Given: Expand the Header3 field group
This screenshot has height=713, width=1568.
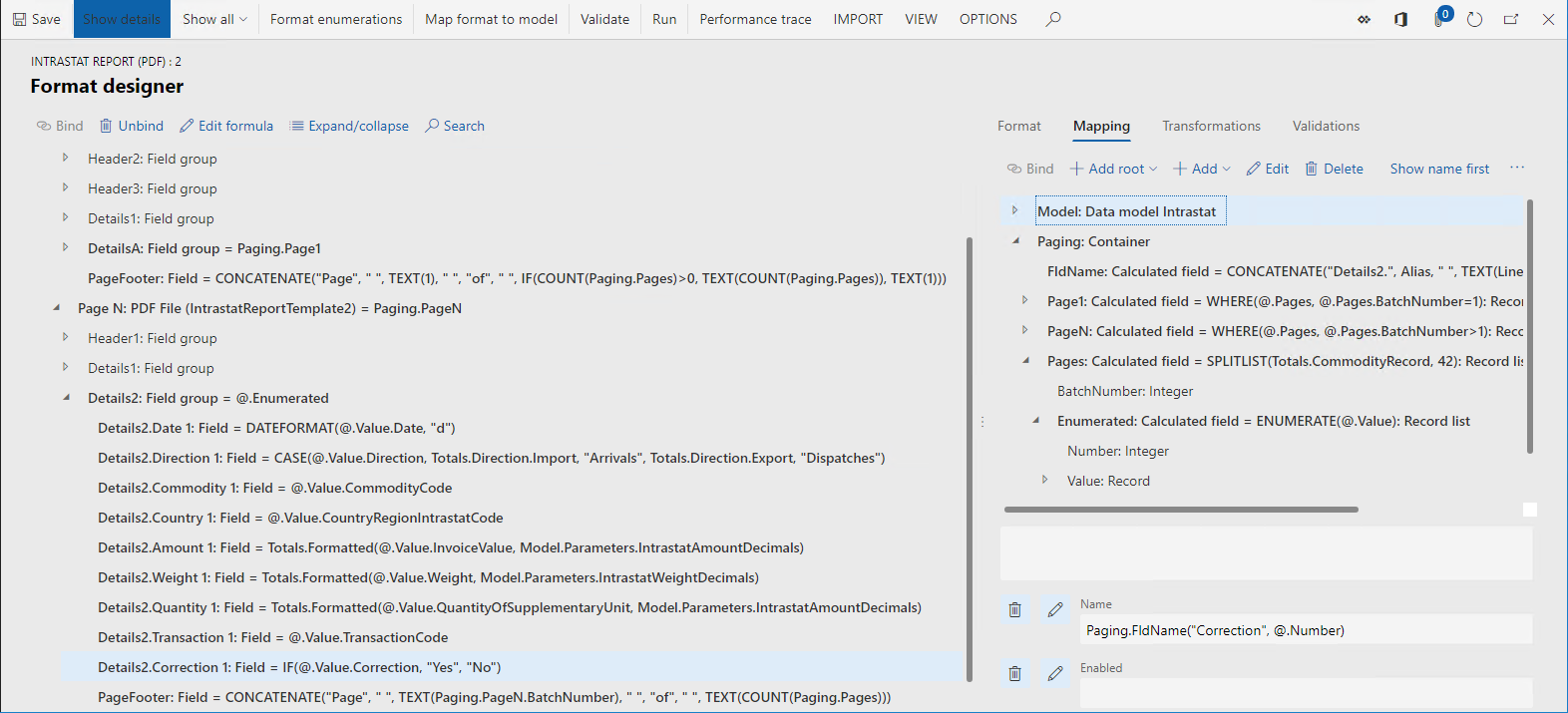Looking at the screenshot, I should (x=66, y=187).
